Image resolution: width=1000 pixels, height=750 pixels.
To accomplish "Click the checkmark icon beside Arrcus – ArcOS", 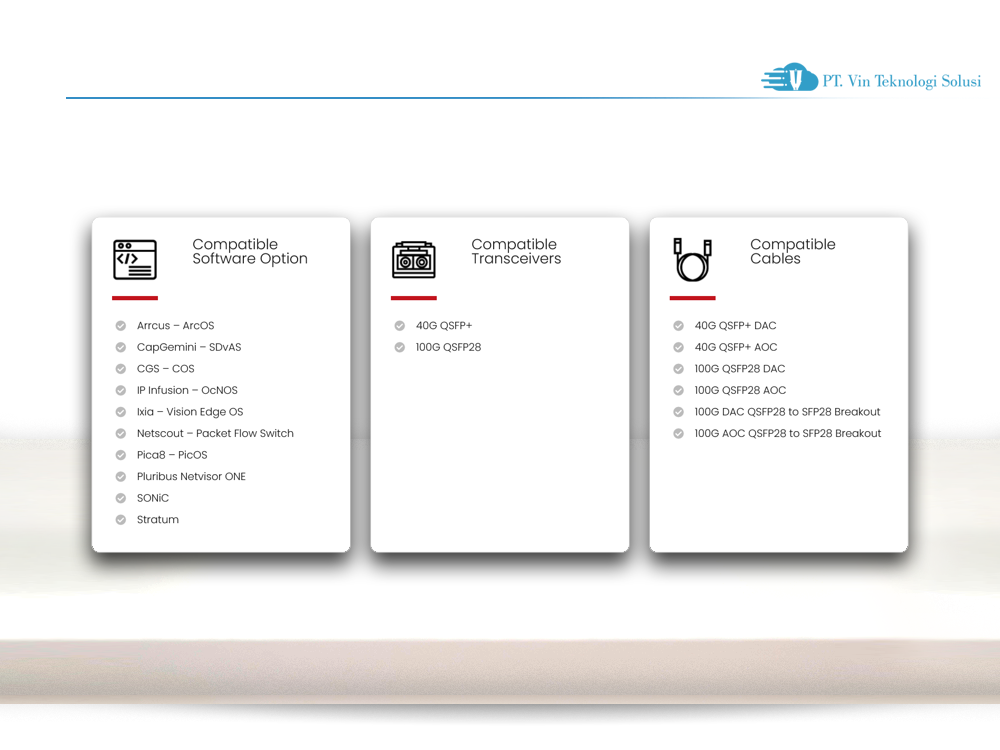I will pos(120,325).
